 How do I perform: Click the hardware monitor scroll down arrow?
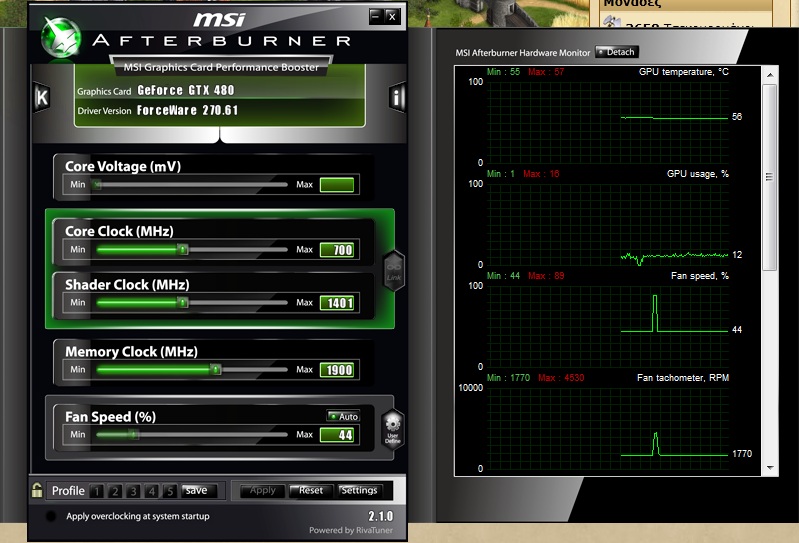coord(770,468)
